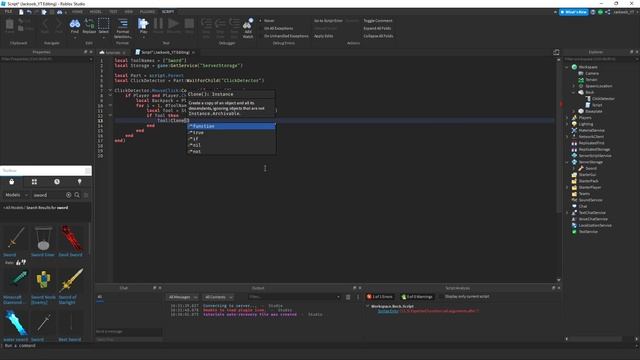
Task: Click the chat Send a message field
Action: coord(129,331)
